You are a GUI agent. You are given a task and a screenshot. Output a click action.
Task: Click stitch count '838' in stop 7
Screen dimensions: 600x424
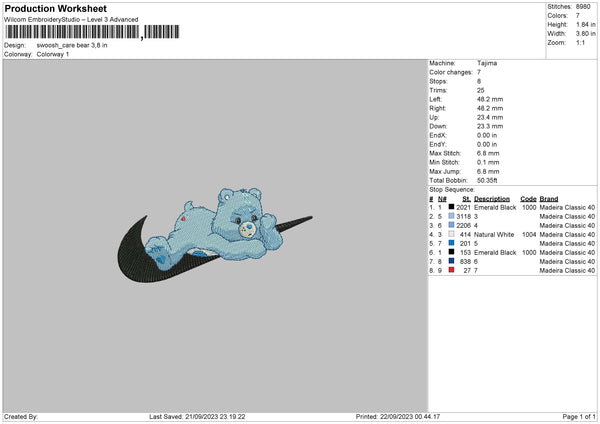[x=465, y=261]
